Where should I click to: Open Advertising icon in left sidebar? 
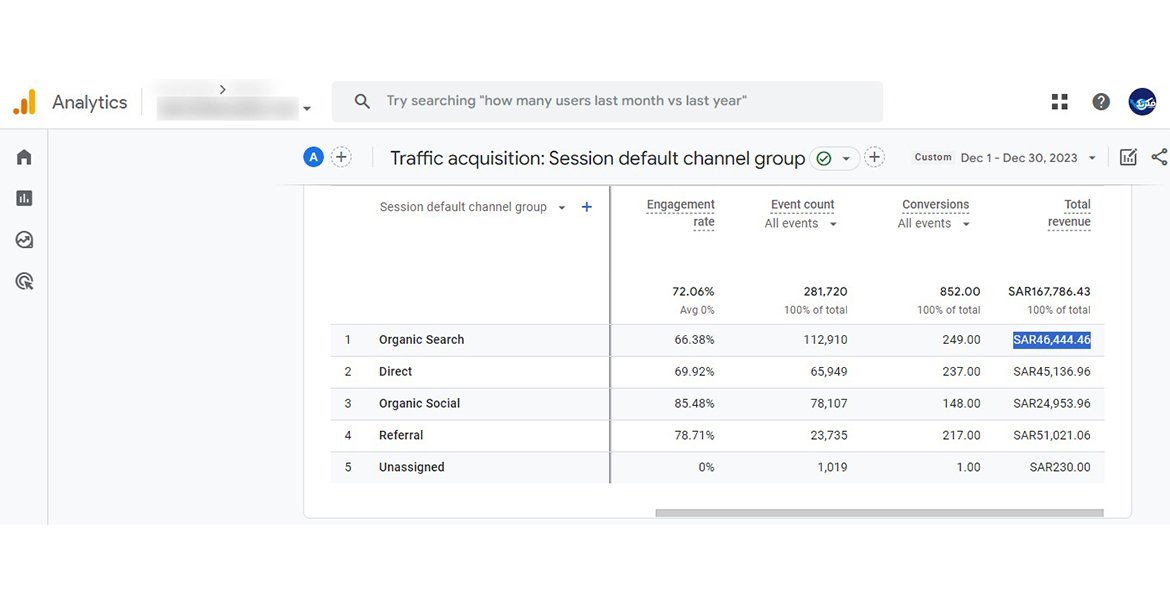click(x=24, y=281)
